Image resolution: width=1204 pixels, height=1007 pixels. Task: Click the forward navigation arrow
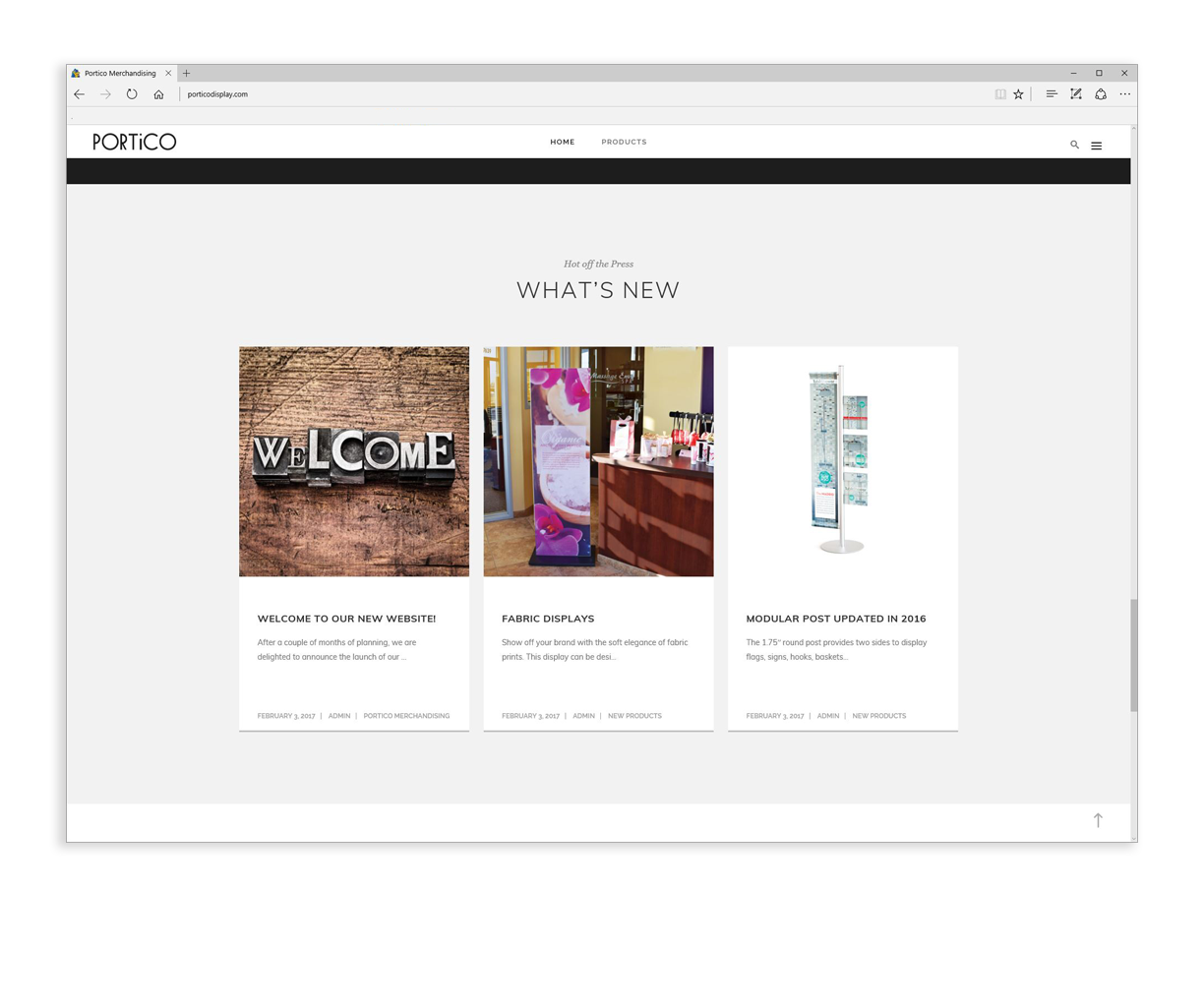(x=105, y=93)
